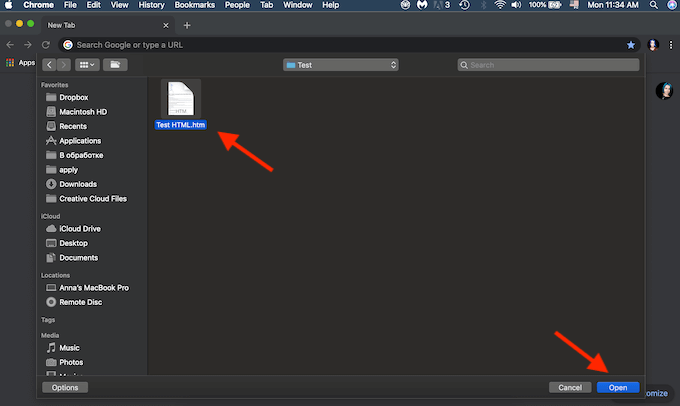Screen dimensions: 680x406
Task: Click the Siri icon in menu bar
Action: pyautogui.click(x=672, y=5)
